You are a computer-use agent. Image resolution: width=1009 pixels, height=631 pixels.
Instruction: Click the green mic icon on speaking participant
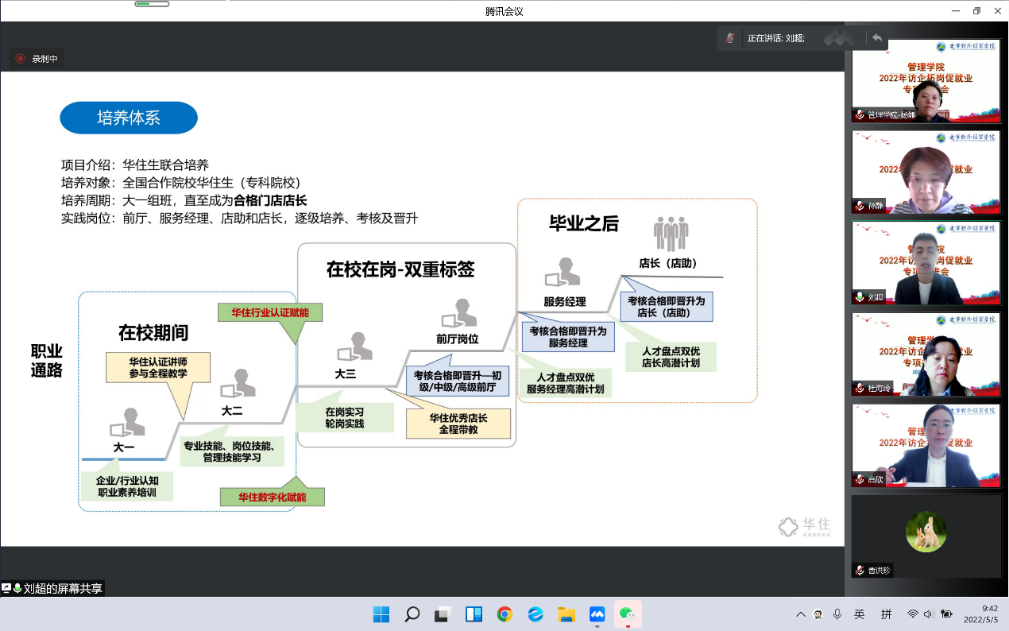(860, 297)
